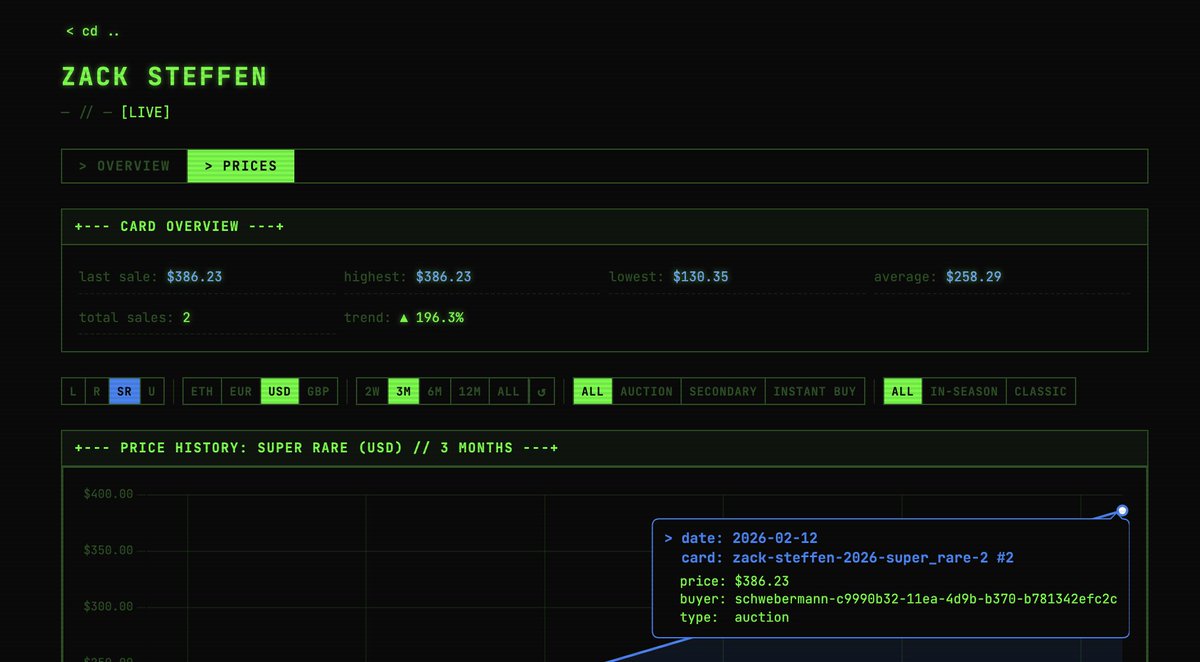Select the L rarity filter
The height and width of the screenshot is (662, 1200).
(x=73, y=391)
